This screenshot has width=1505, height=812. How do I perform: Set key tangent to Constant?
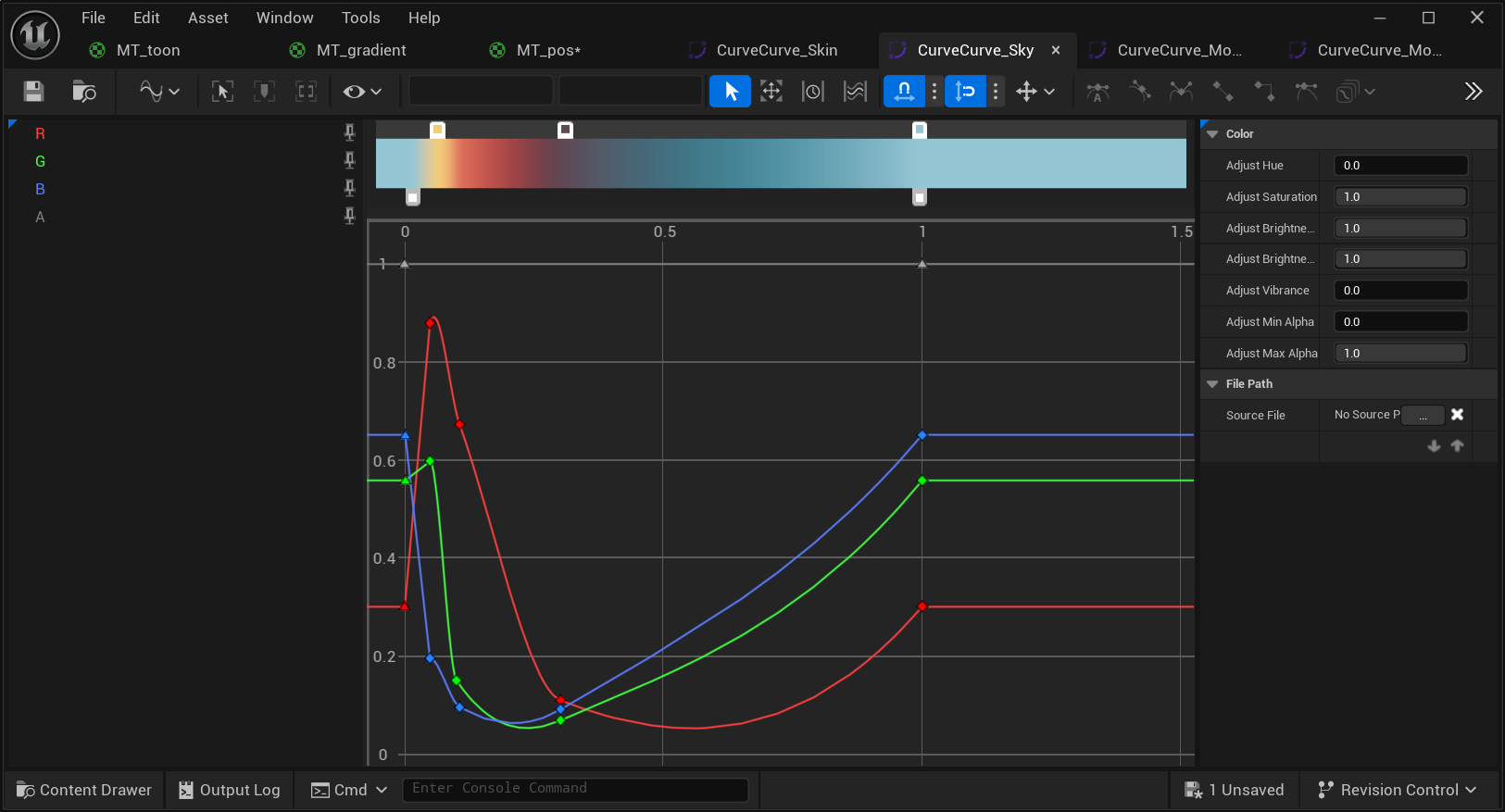click(x=1264, y=91)
